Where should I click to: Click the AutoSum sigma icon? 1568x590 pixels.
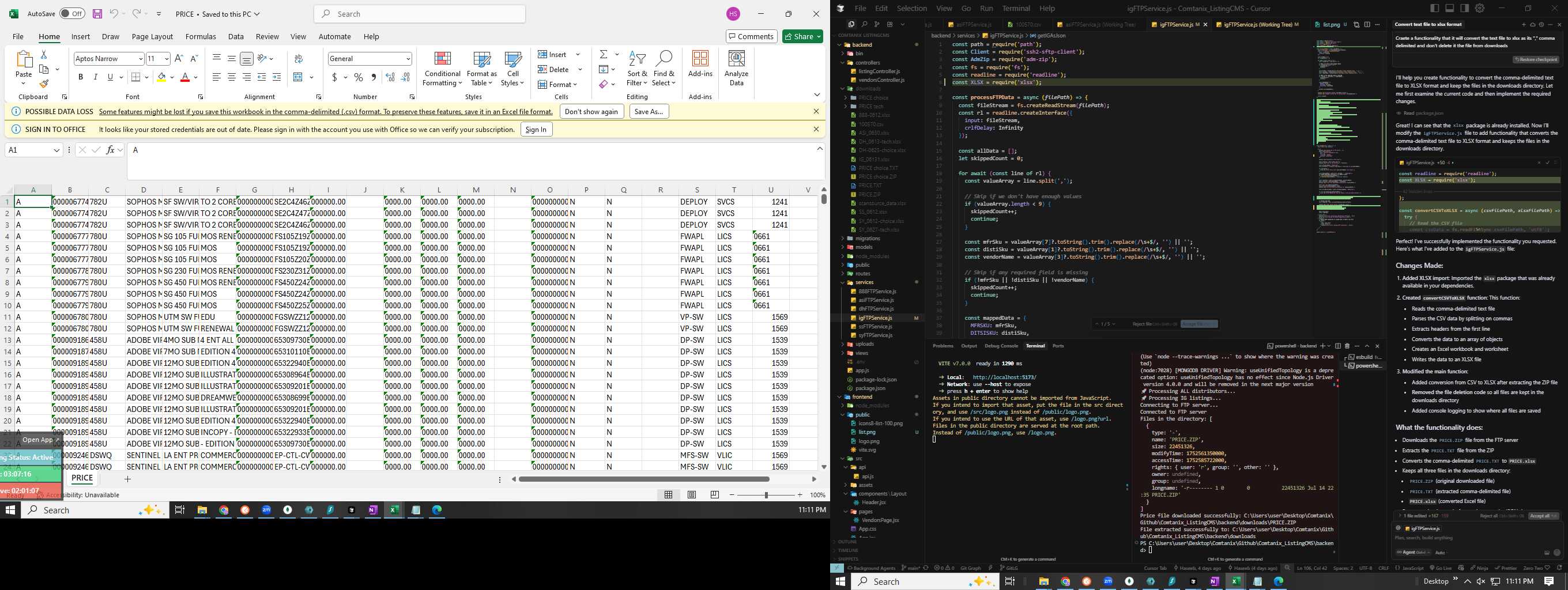pos(603,55)
